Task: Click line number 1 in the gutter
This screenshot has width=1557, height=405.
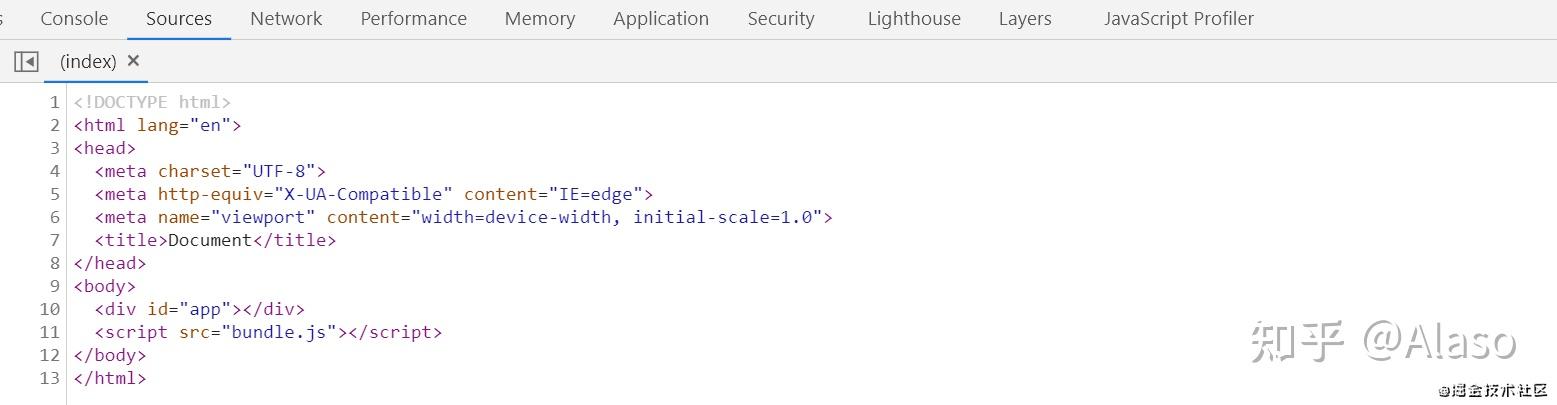Action: coord(55,102)
